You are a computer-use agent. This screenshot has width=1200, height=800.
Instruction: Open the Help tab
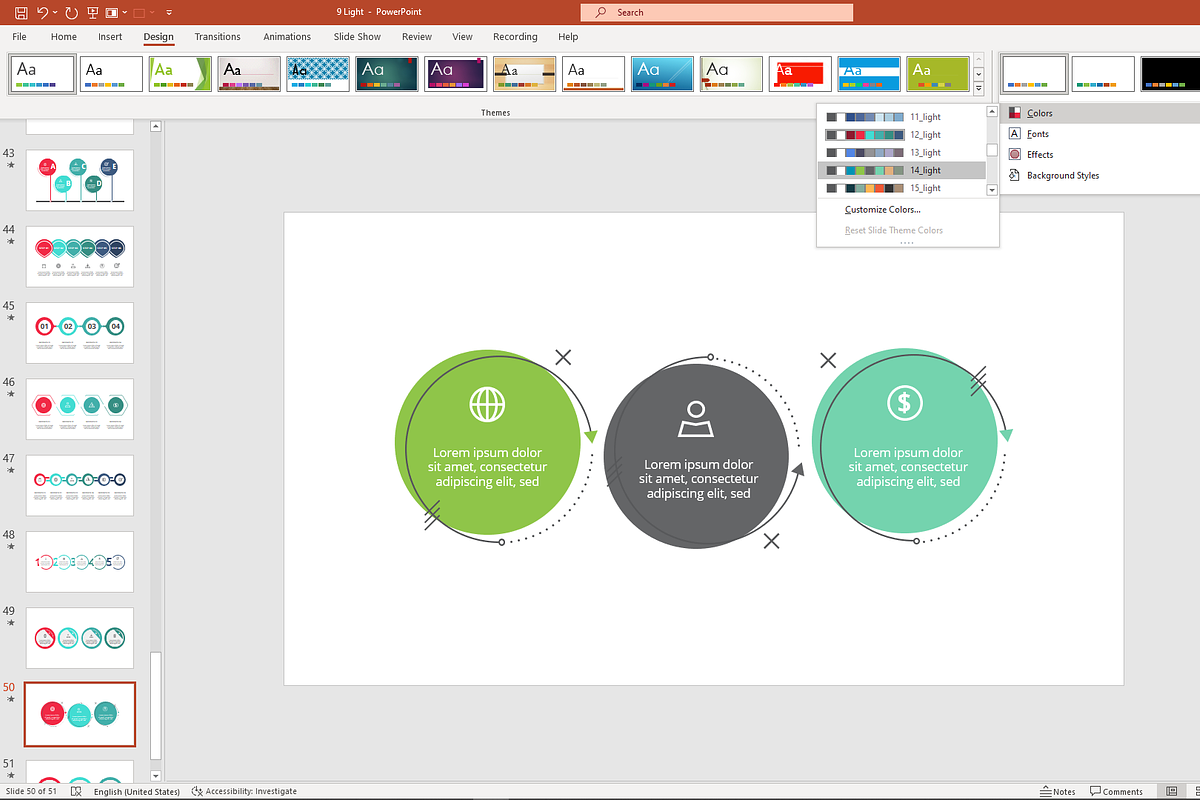(568, 37)
